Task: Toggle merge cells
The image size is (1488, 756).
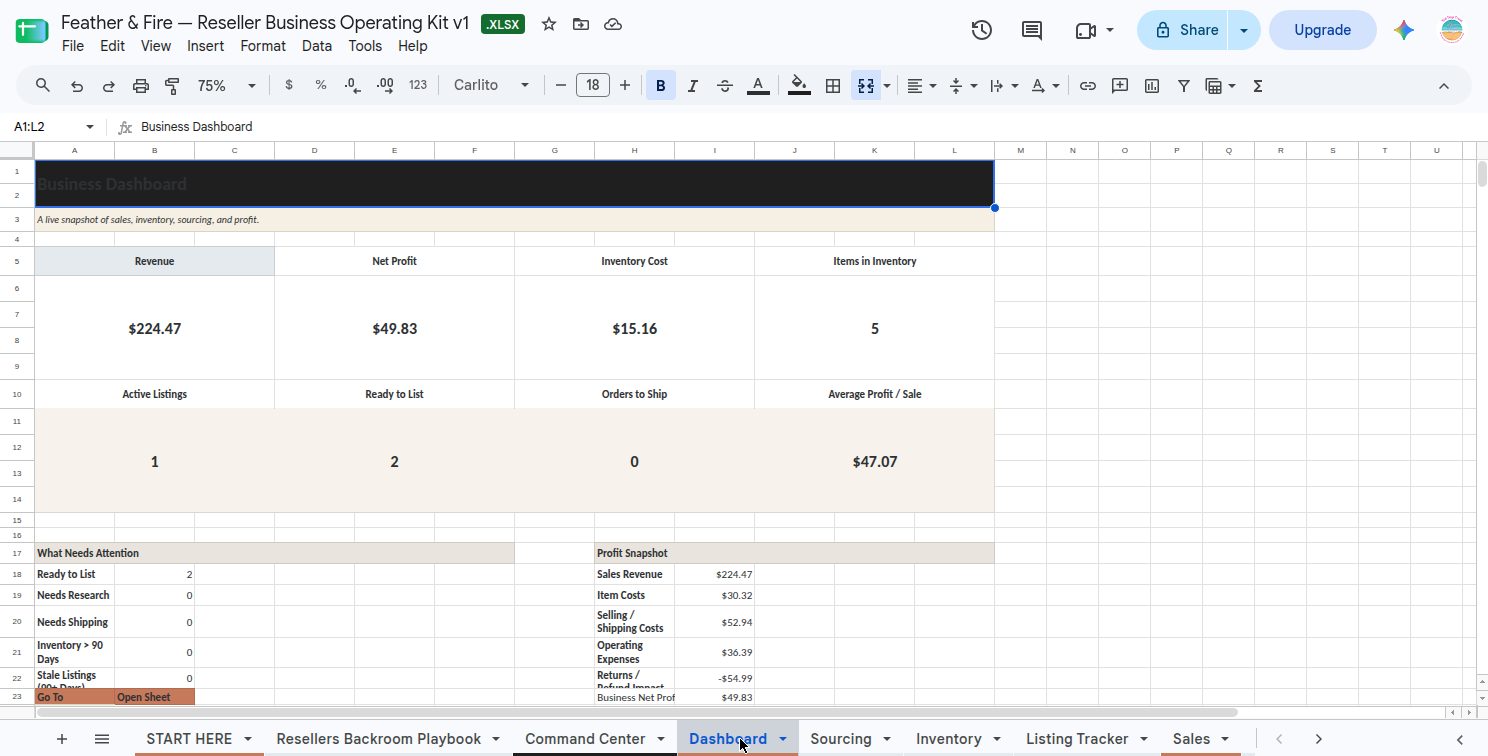Action: point(865,86)
